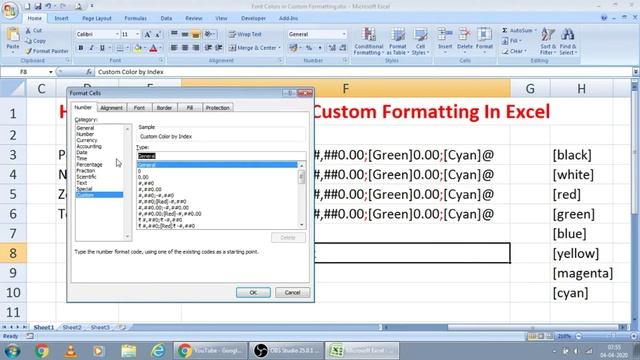640x360 pixels.
Task: Expand the Clipboard group dialog launcher
Action: (x=68, y=60)
